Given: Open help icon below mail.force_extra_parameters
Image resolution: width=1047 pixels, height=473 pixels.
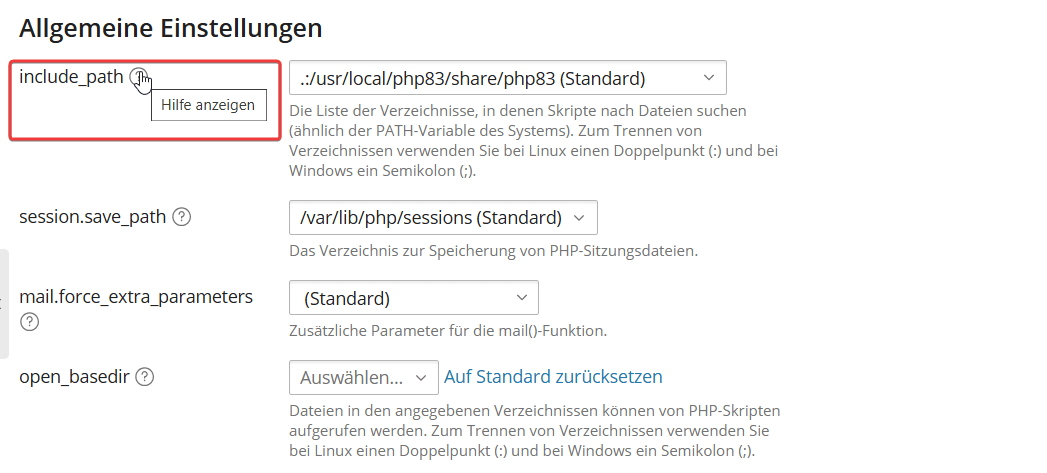Looking at the screenshot, I should [29, 322].
